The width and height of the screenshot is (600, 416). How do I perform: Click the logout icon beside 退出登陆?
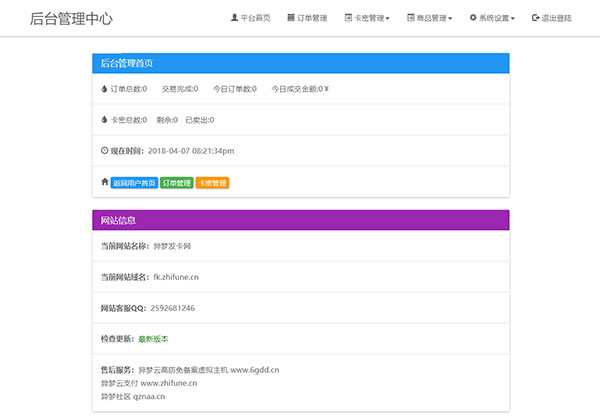(x=536, y=18)
